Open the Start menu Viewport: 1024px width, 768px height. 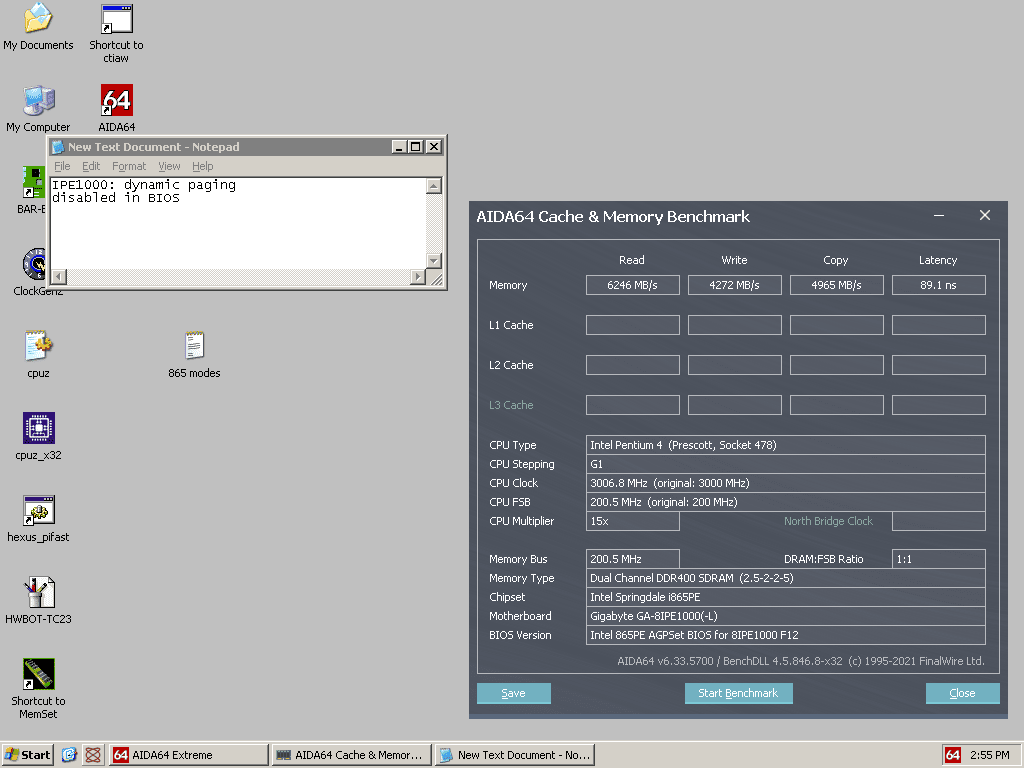pos(27,755)
